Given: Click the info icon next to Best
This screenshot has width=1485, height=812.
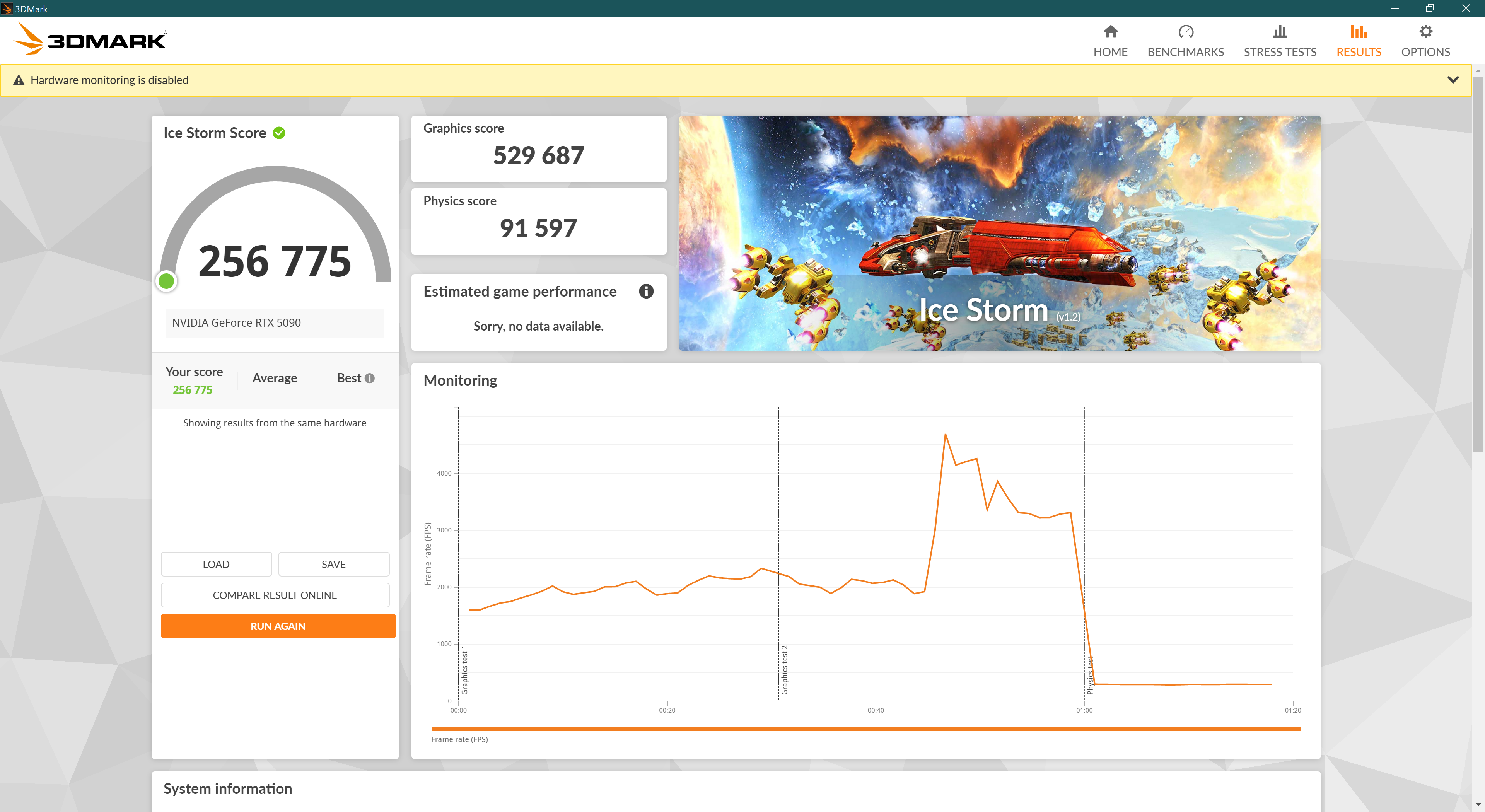Looking at the screenshot, I should tap(370, 378).
